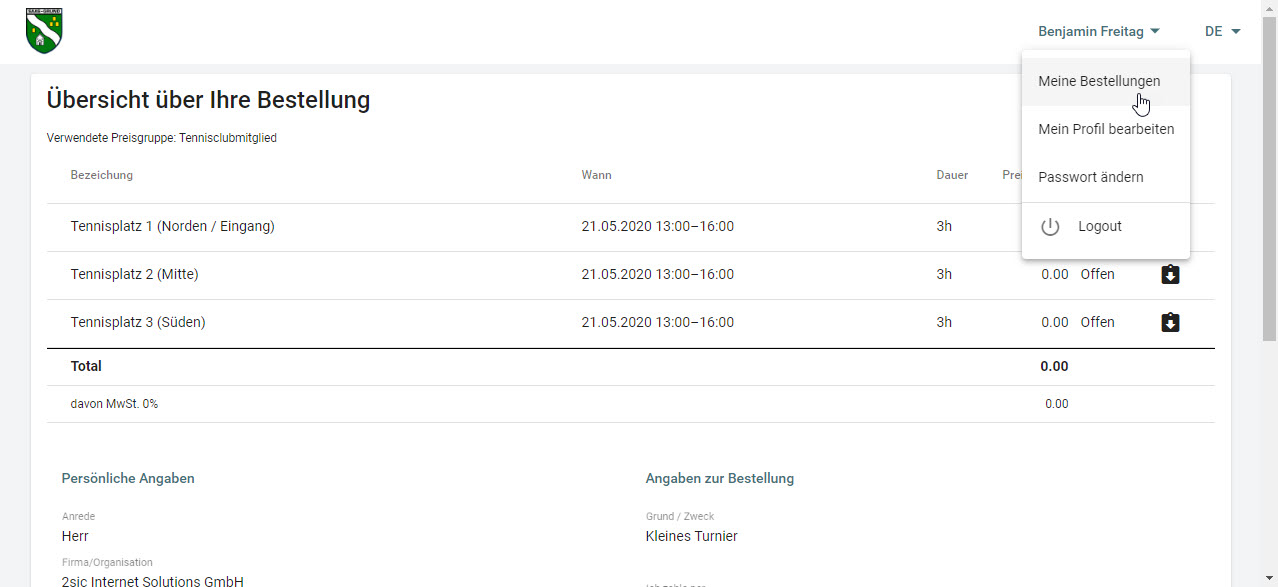1278x587 pixels.
Task: Click the Offen status for Tennisplatz 2
Action: click(x=1097, y=274)
